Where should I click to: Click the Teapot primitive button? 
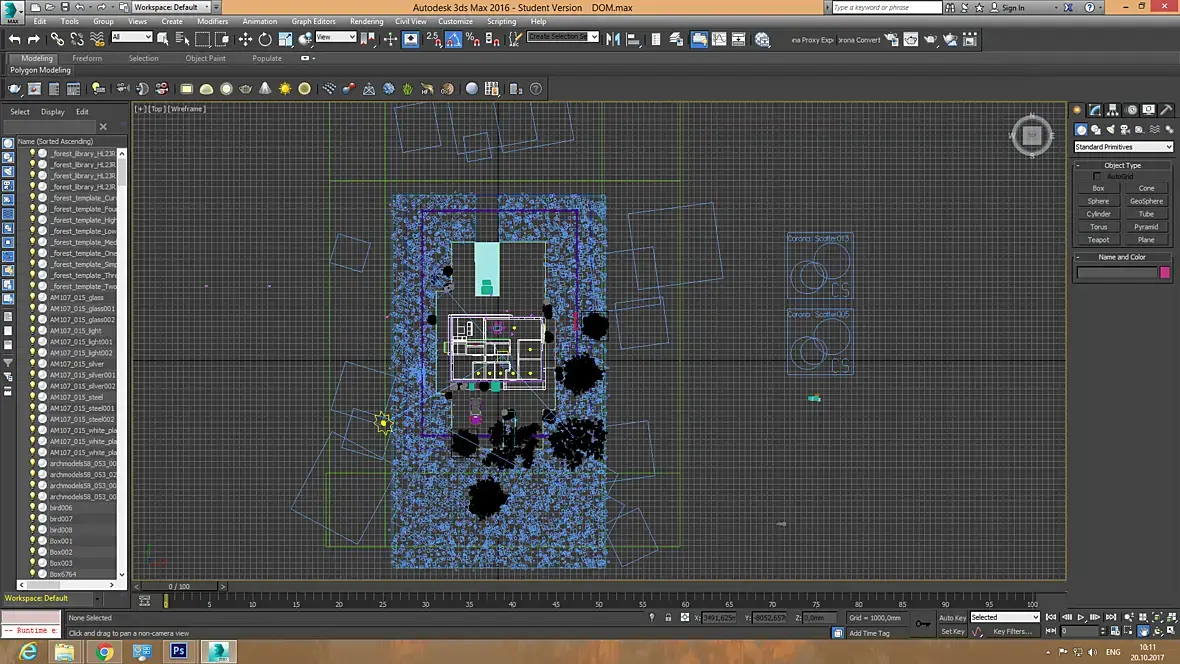[x=1098, y=240]
